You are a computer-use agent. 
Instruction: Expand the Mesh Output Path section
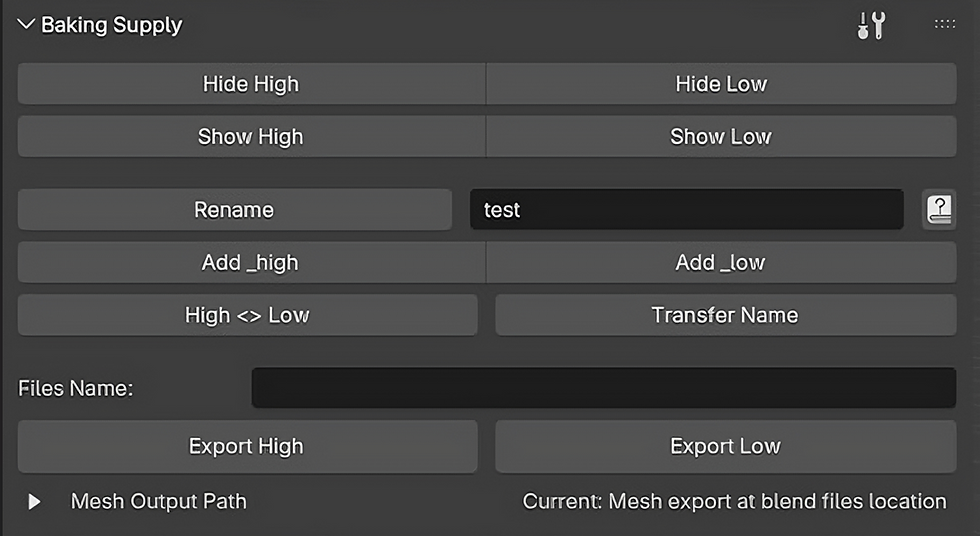(x=34, y=502)
